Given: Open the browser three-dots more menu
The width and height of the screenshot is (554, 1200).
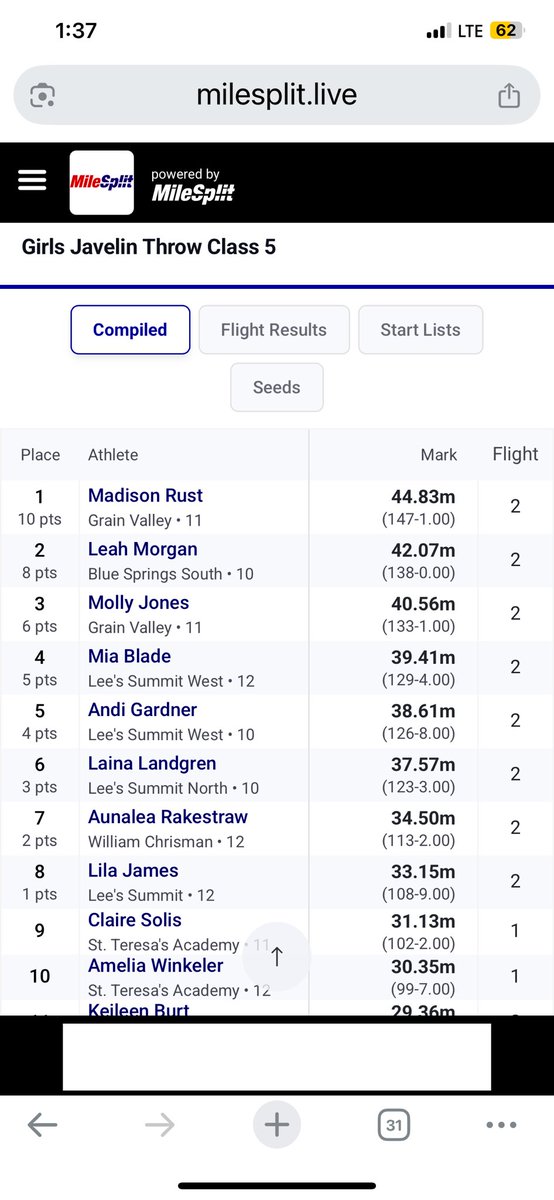Looking at the screenshot, I should [501, 1125].
